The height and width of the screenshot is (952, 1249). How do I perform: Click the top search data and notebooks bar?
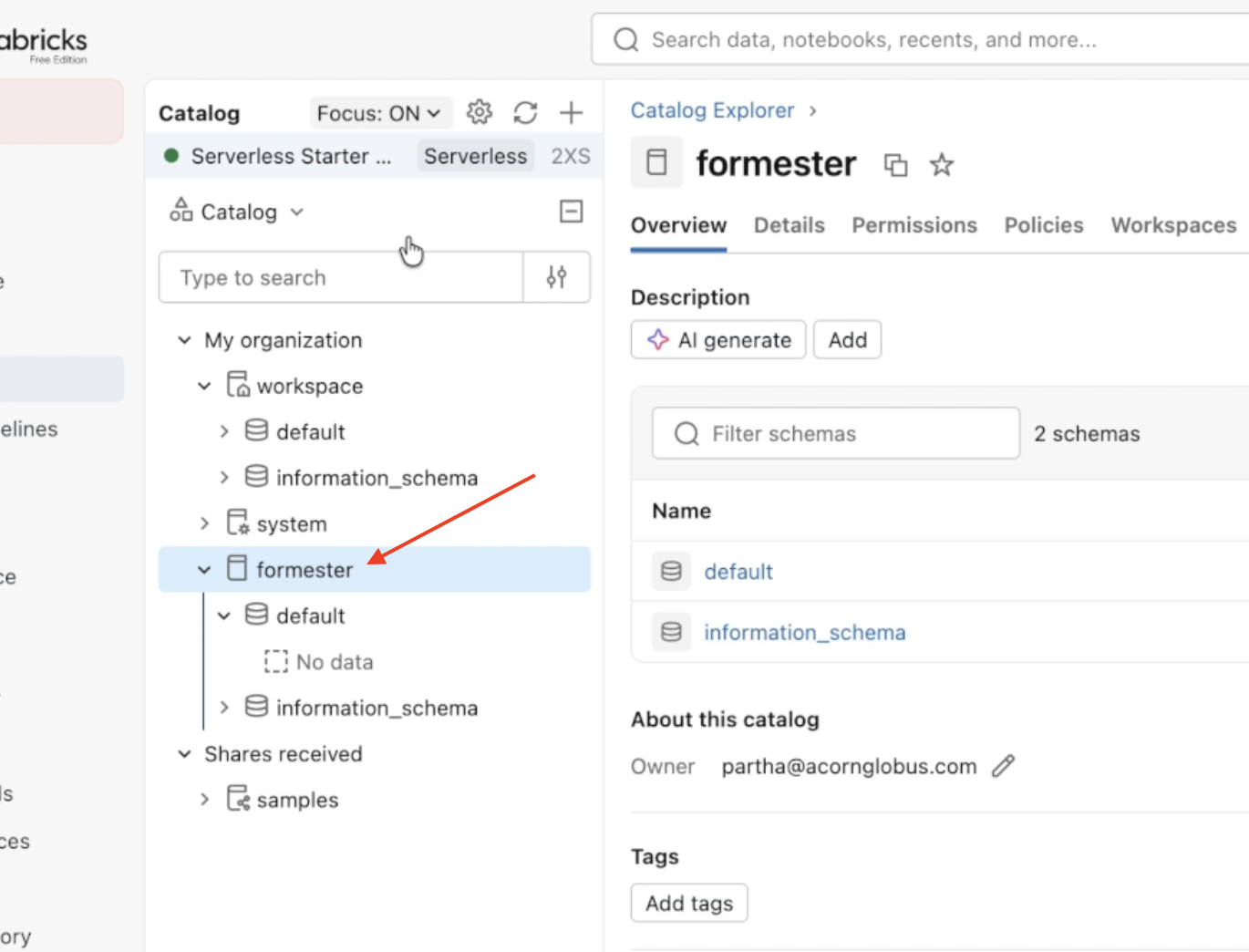click(x=921, y=40)
